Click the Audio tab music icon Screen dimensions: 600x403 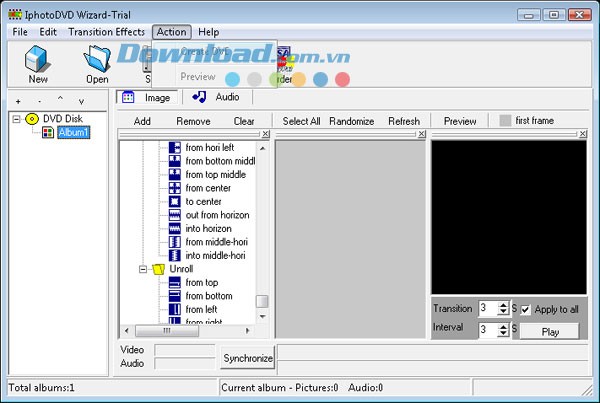(199, 97)
